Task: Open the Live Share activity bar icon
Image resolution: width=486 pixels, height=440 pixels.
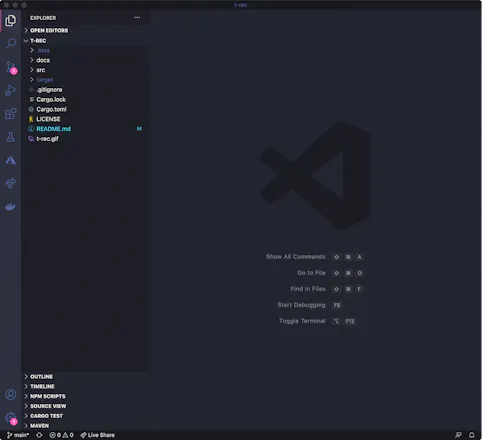Action: 11,183
